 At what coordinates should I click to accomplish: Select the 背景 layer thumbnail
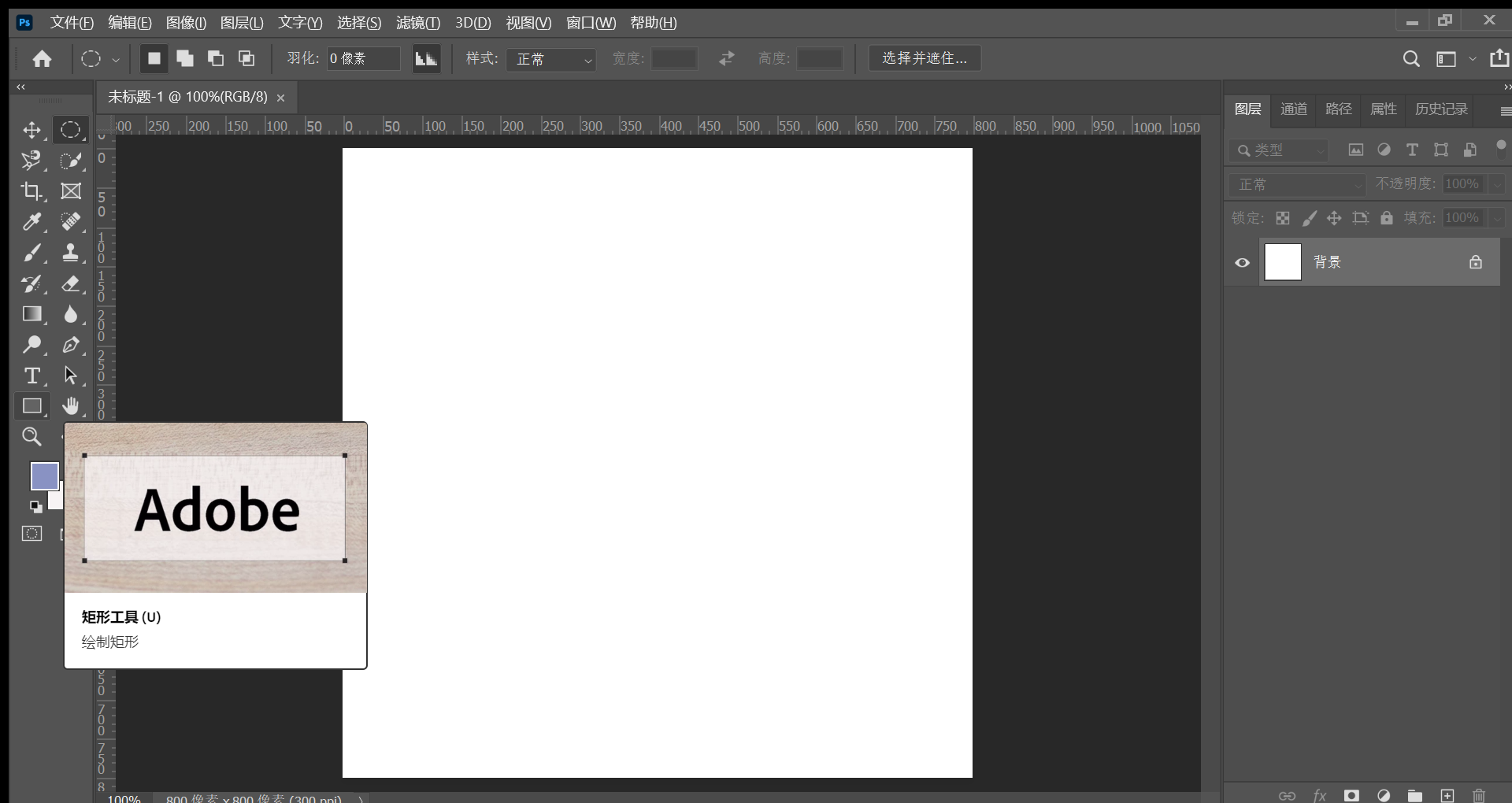(x=1283, y=262)
